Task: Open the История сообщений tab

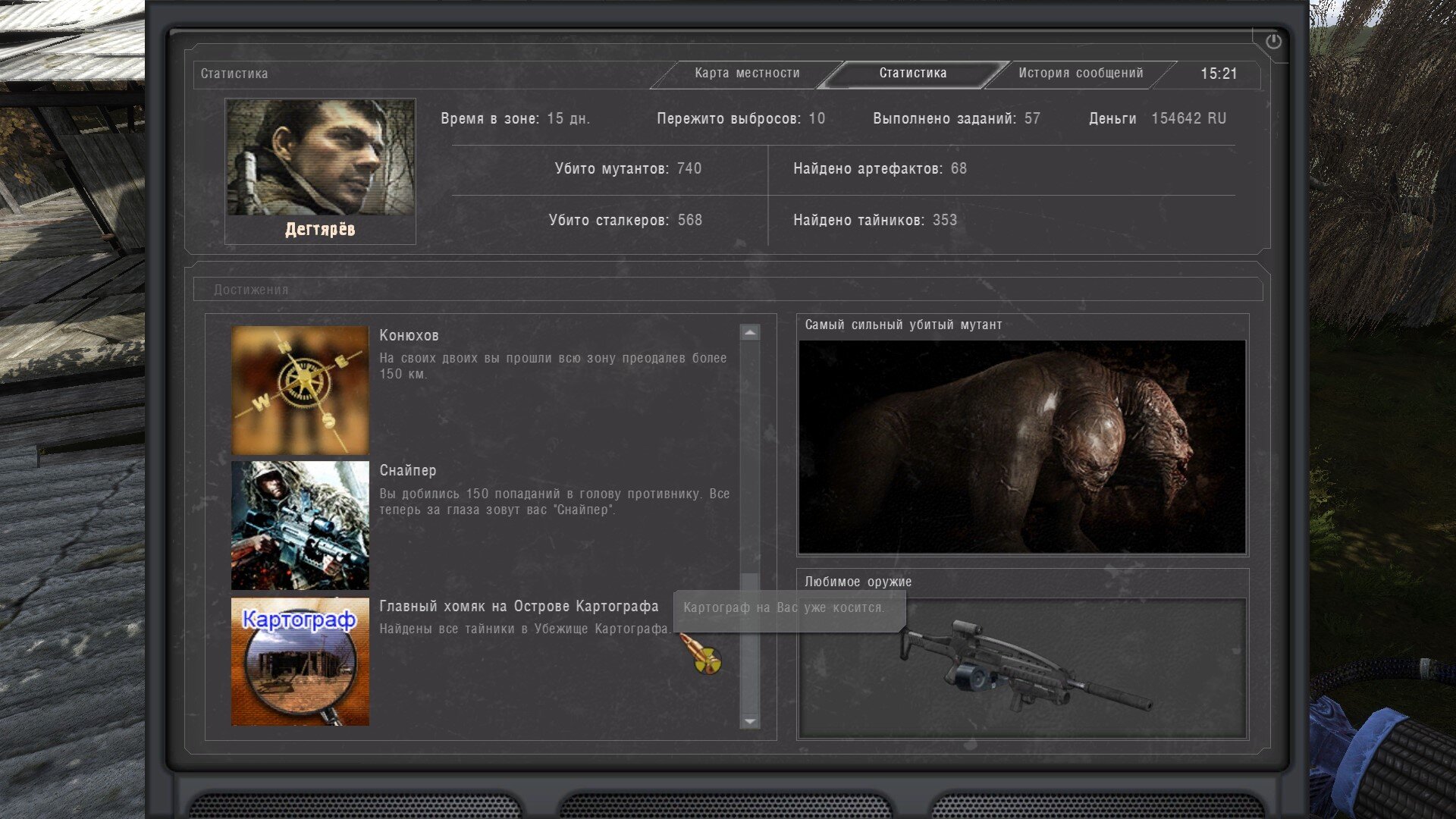Action: point(1081,73)
